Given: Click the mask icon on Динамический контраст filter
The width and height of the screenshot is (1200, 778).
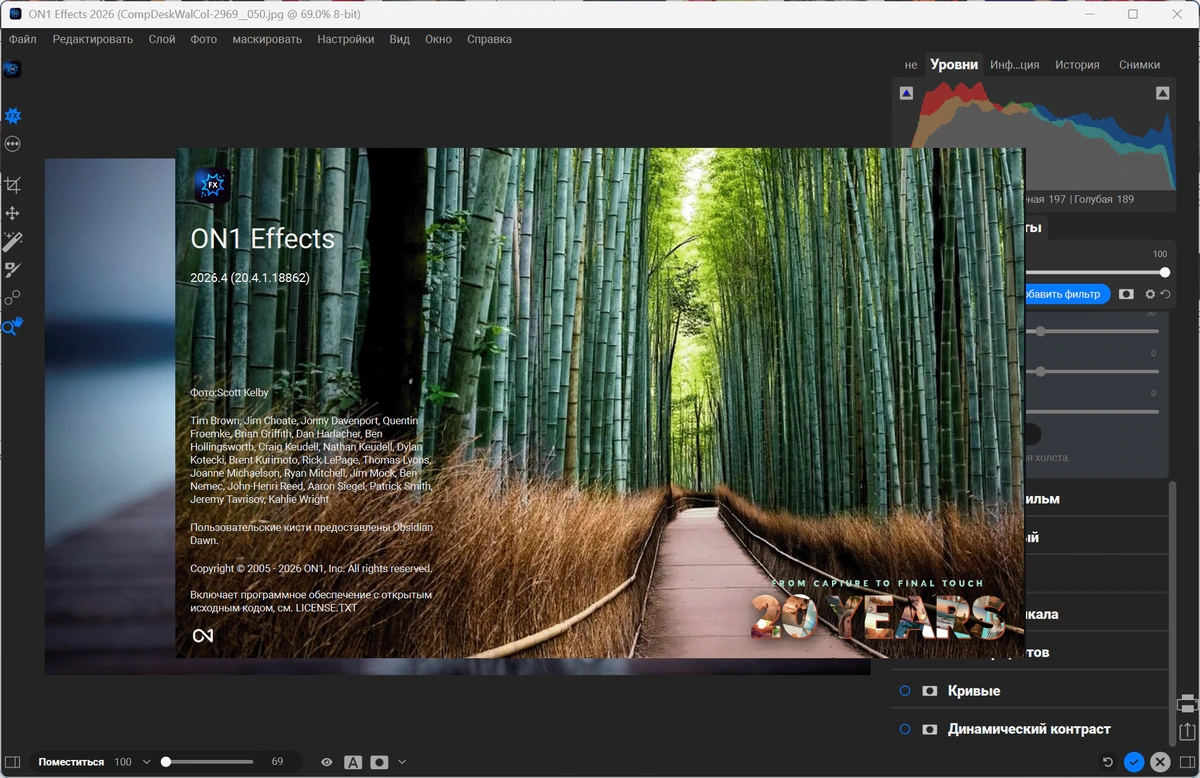Looking at the screenshot, I should click(930, 729).
